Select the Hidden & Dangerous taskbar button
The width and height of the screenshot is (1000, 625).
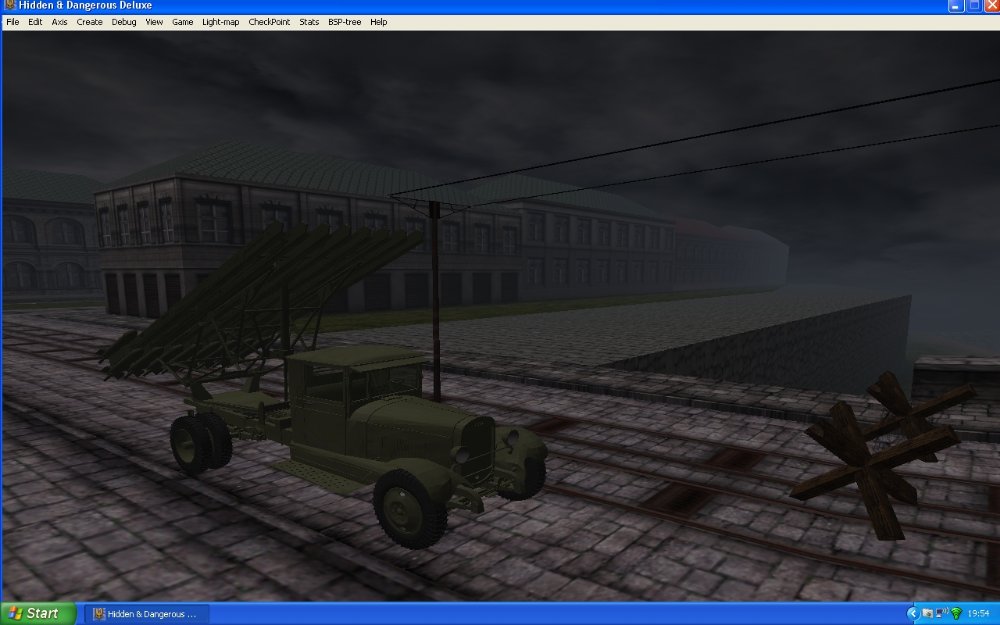145,613
